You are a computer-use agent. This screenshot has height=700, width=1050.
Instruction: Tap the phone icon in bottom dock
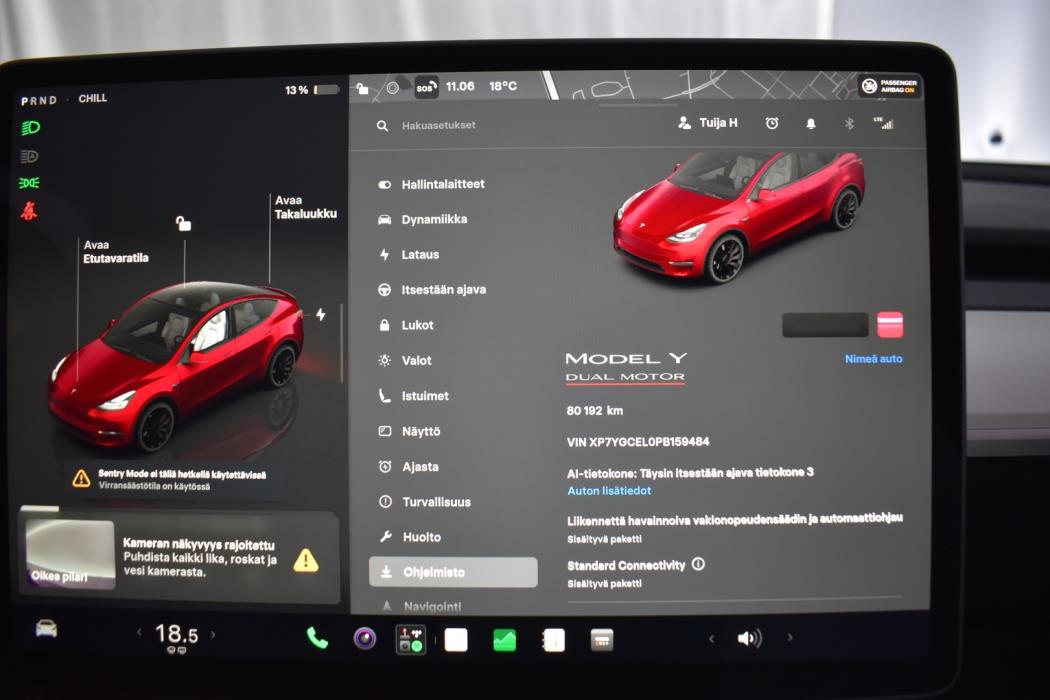[x=317, y=638]
